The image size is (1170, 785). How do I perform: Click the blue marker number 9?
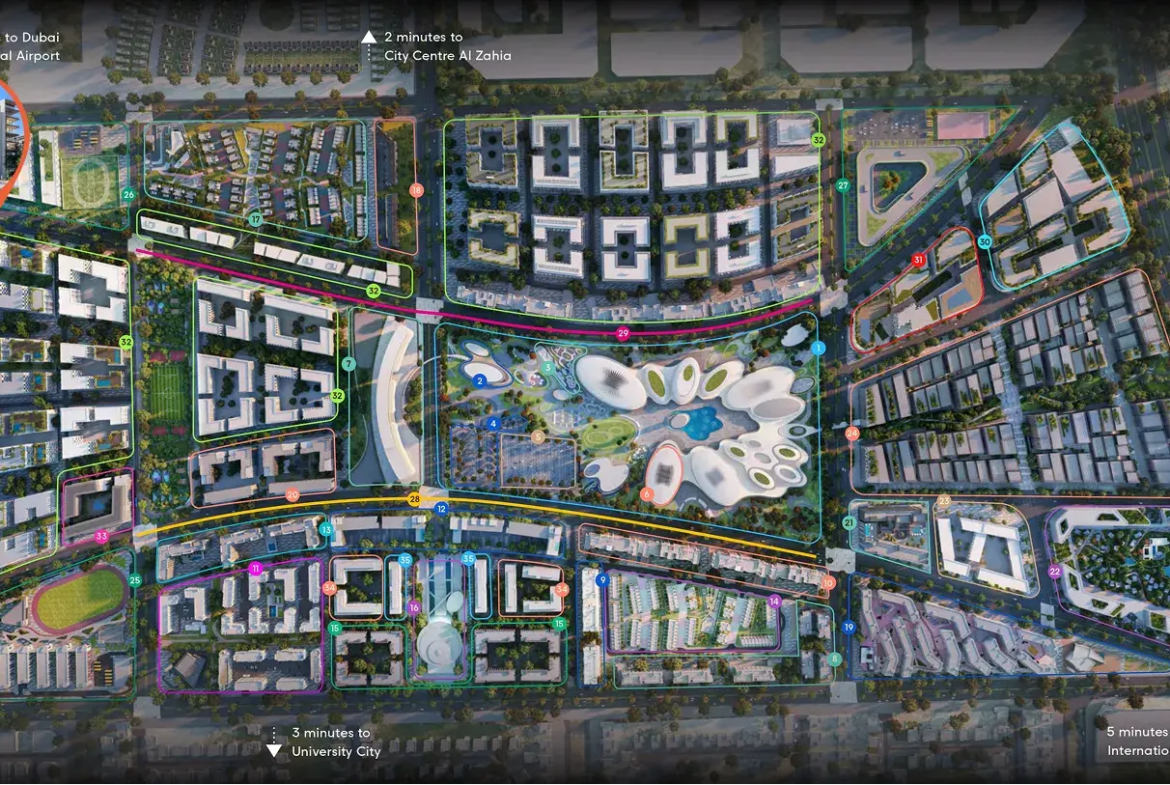(602, 579)
